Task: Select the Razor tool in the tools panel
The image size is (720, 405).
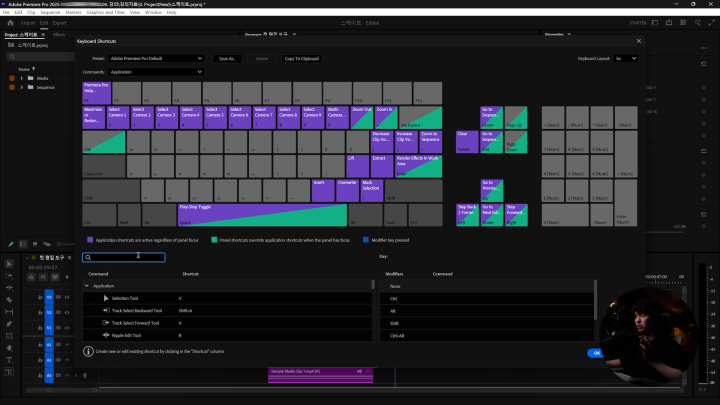Action: (9, 299)
